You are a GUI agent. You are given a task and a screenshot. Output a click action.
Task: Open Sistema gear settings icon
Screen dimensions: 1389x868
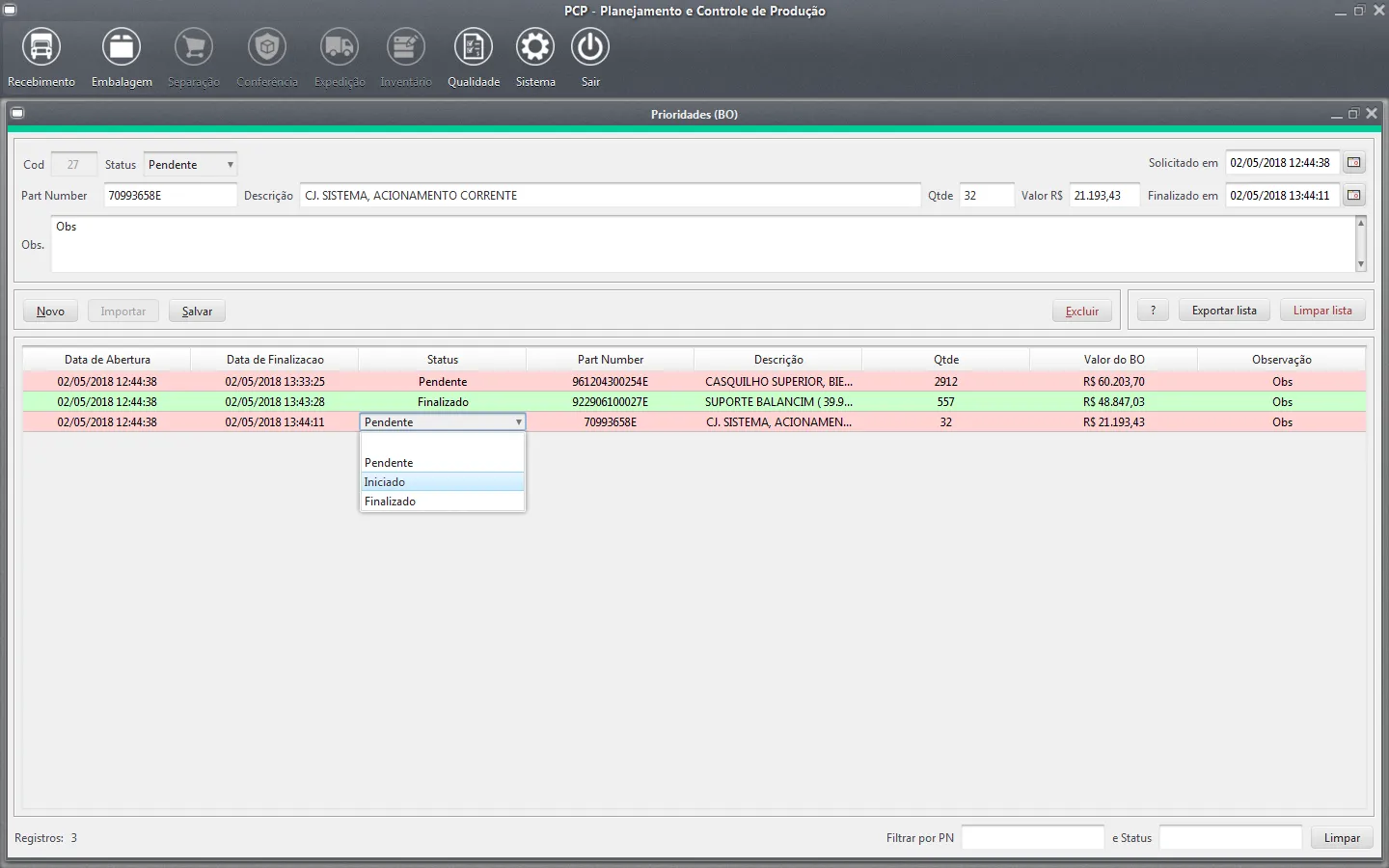[534, 47]
